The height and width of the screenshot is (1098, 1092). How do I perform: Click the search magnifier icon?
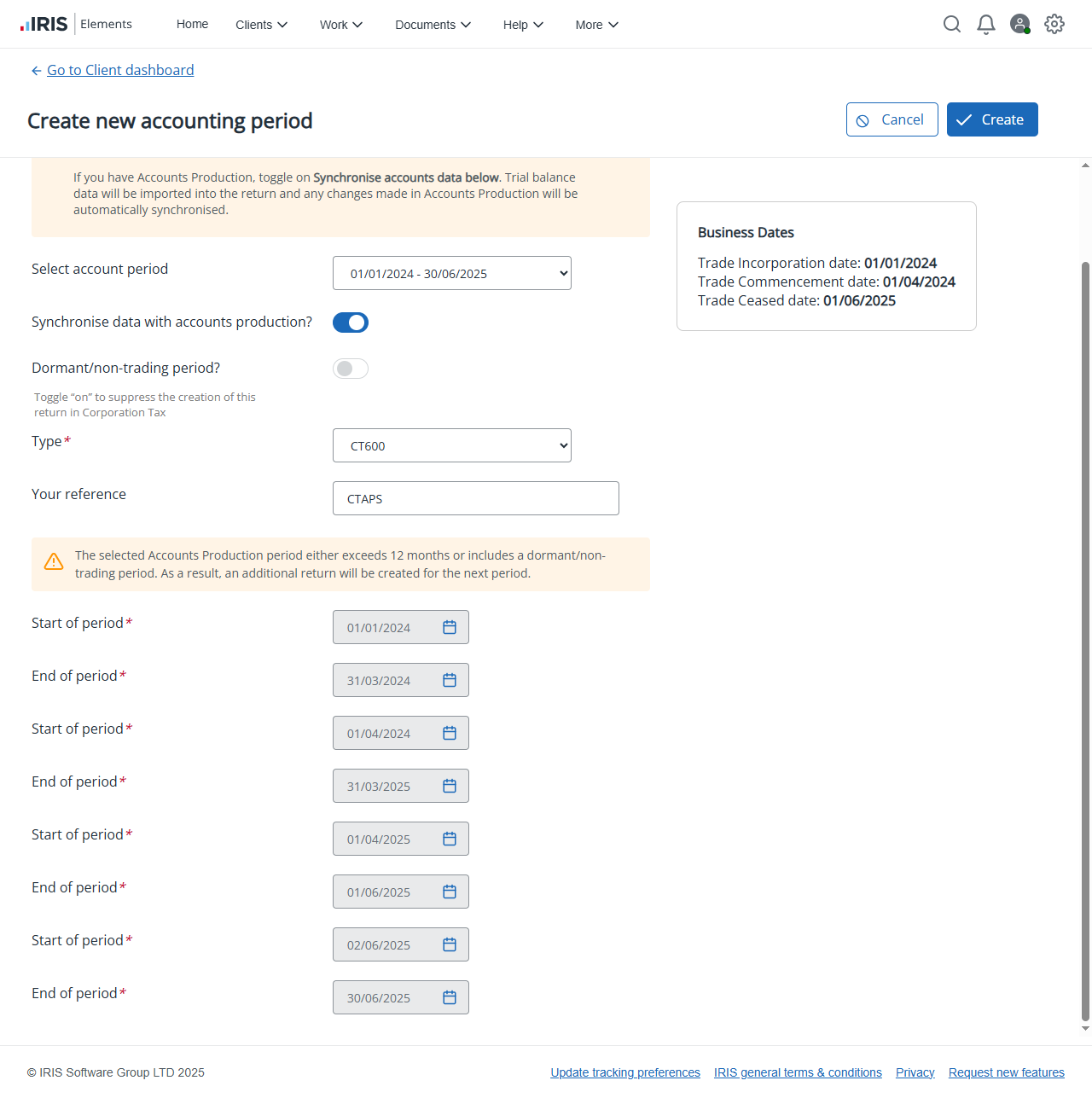pyautogui.click(x=952, y=24)
